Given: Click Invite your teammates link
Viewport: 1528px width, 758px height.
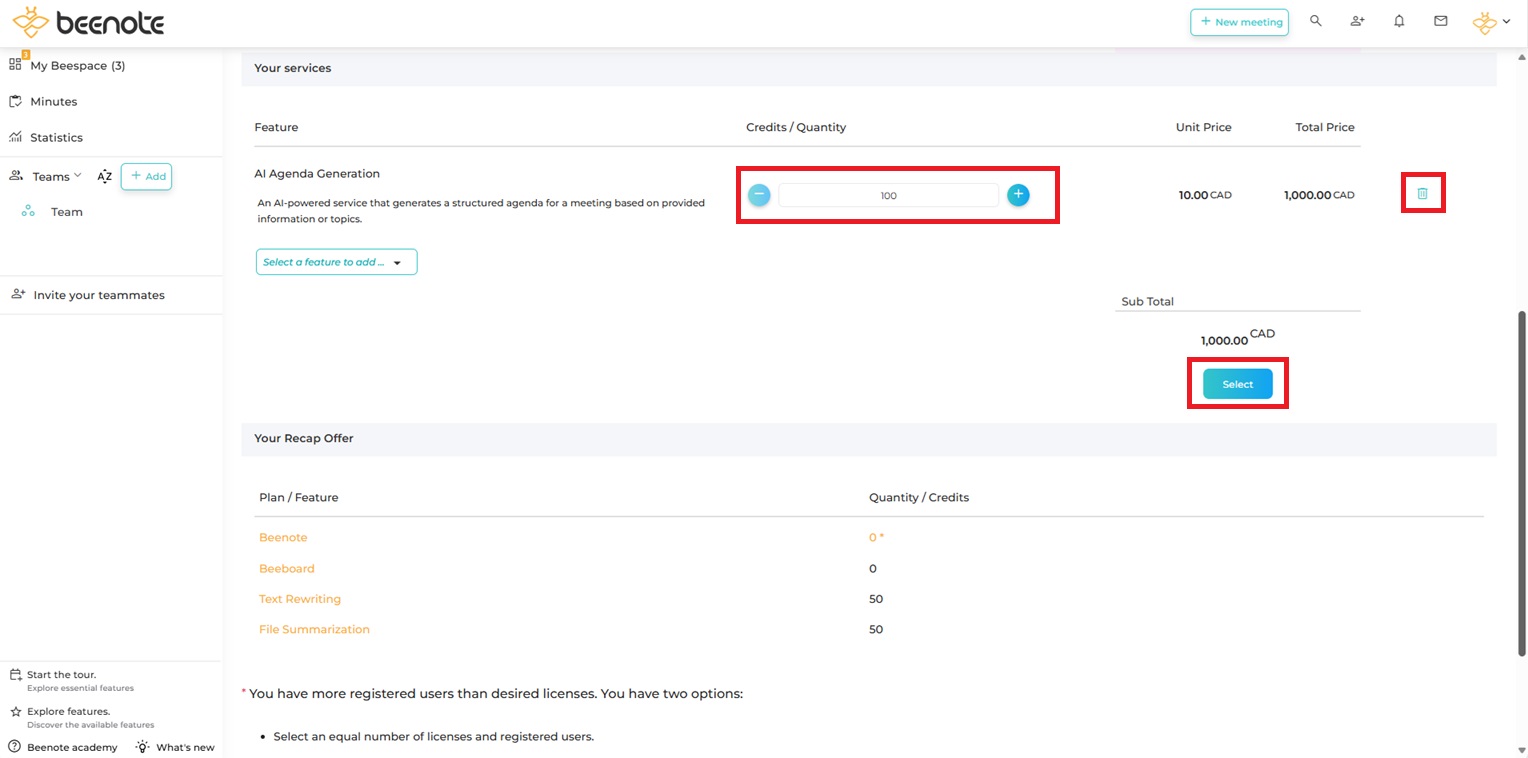Looking at the screenshot, I should [x=98, y=295].
